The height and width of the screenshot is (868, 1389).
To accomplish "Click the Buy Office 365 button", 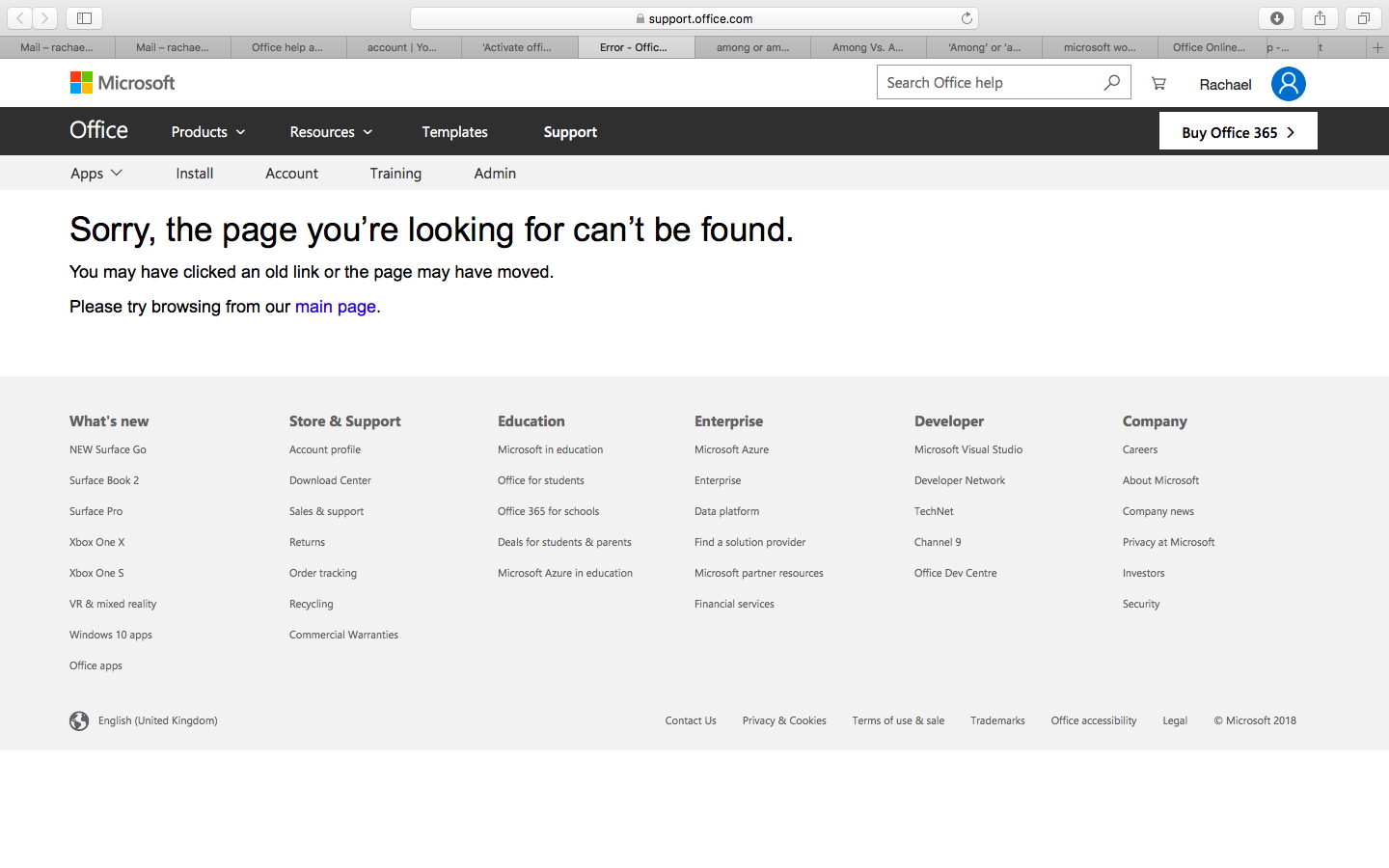I will (1238, 132).
